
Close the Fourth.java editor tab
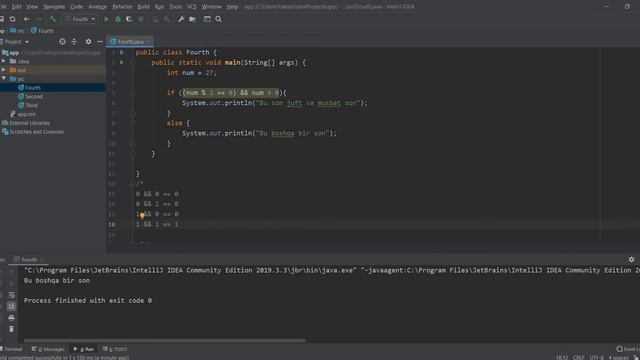click(x=149, y=42)
